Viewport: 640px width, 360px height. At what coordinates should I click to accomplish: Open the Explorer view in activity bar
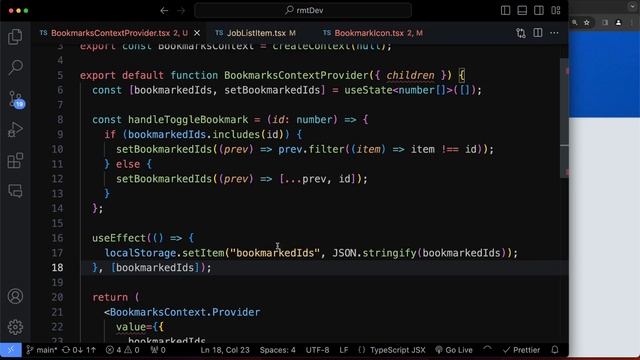click(x=15, y=37)
